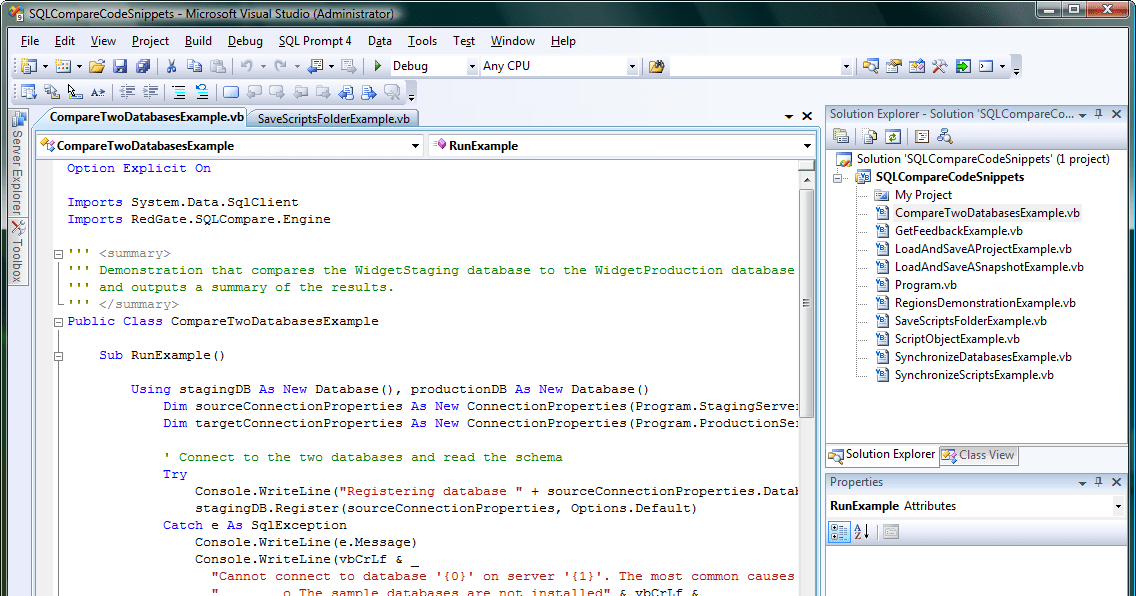Click the Cut icon on the toolbar
The height and width of the screenshot is (596, 1136).
tap(171, 66)
